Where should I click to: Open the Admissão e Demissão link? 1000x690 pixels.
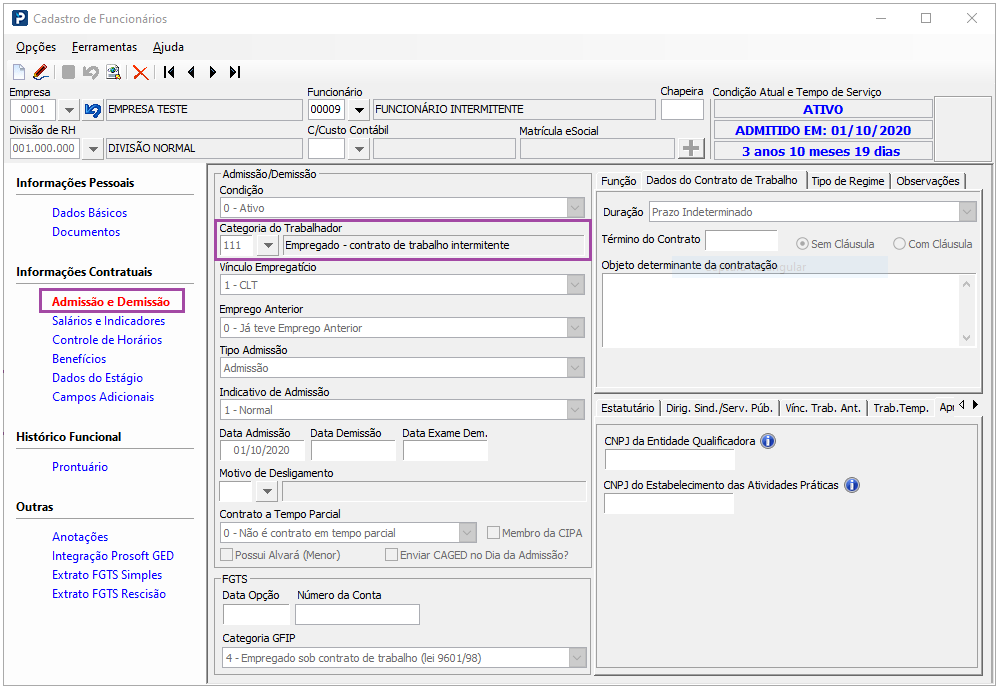point(111,302)
